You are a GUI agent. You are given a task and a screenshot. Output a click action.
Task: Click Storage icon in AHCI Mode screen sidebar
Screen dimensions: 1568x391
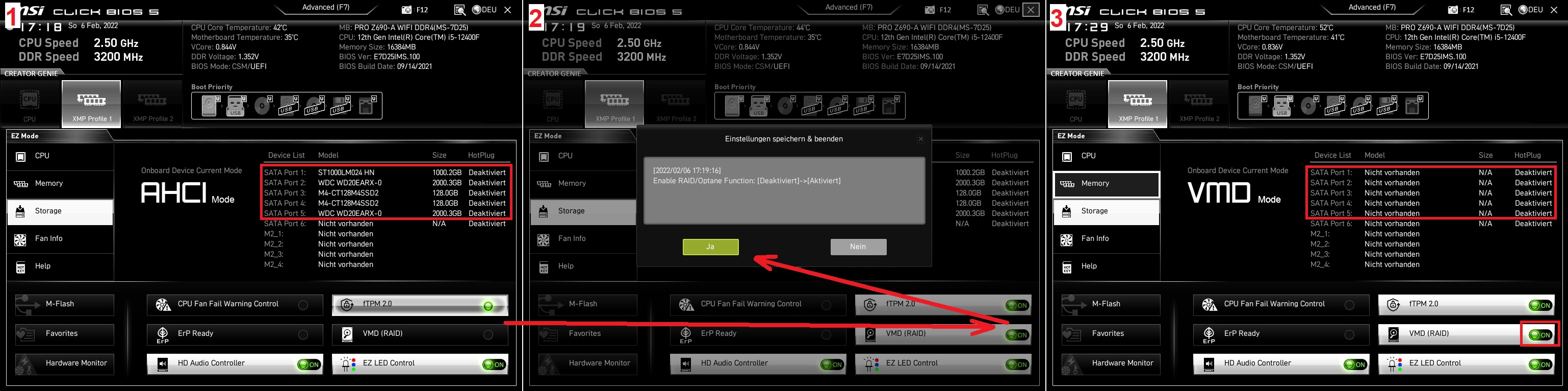click(20, 211)
